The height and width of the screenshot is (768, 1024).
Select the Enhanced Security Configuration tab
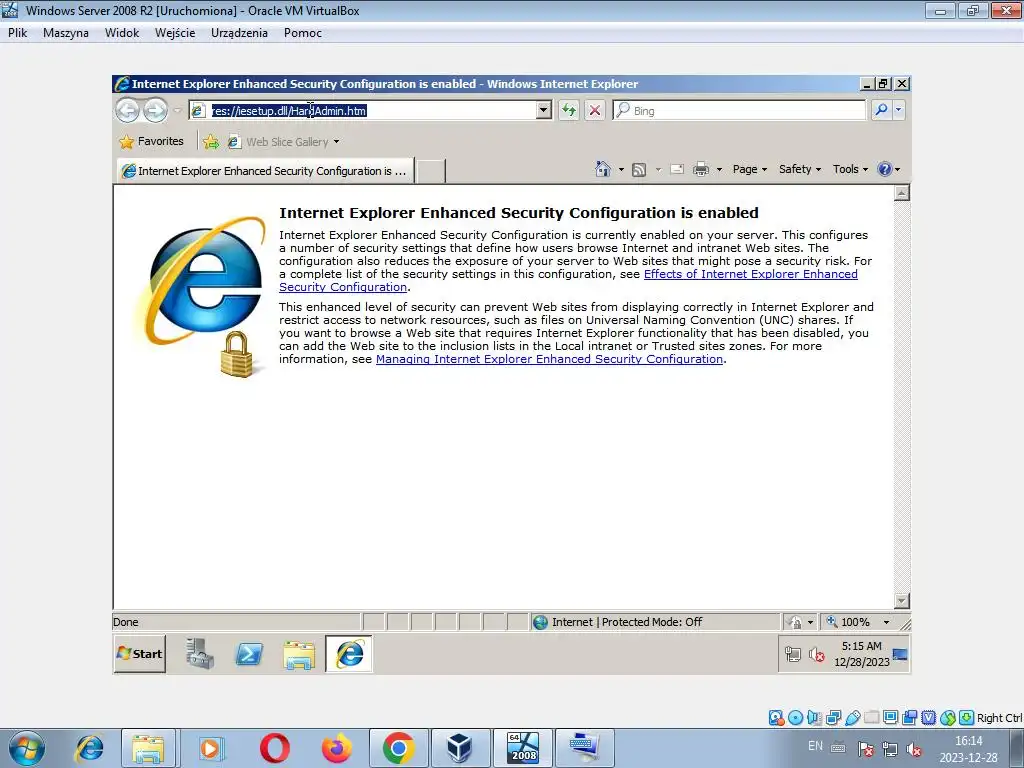pos(265,171)
